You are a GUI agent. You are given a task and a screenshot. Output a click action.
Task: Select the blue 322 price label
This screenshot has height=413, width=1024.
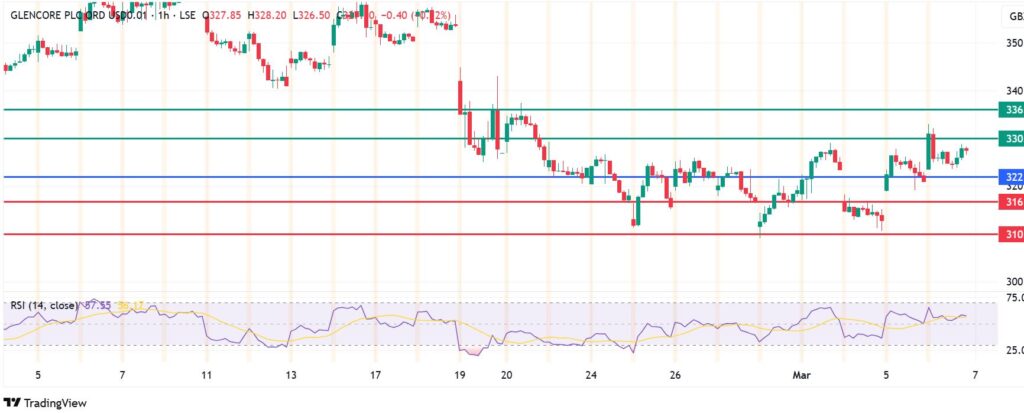coord(1011,177)
